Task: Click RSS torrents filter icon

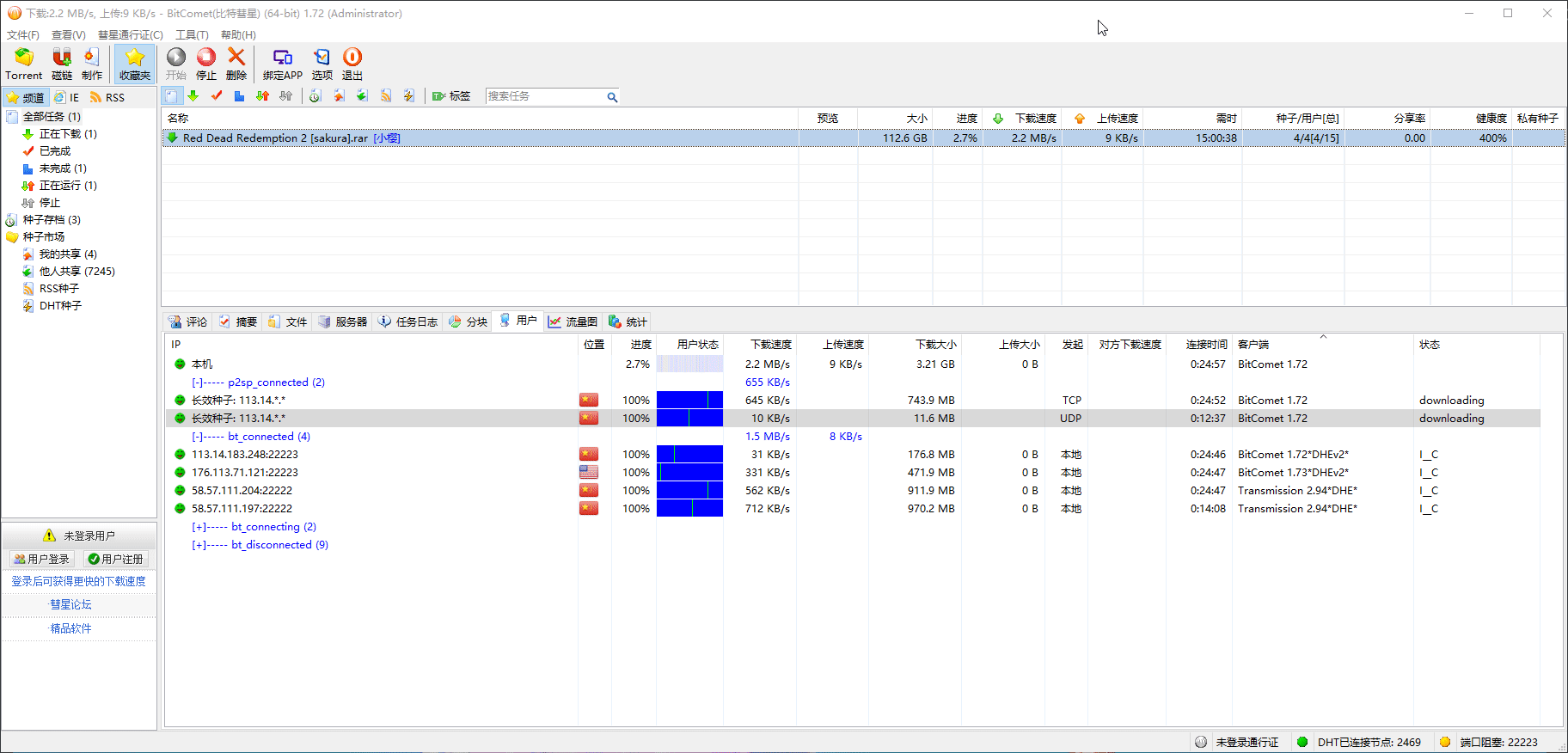Action: [386, 96]
